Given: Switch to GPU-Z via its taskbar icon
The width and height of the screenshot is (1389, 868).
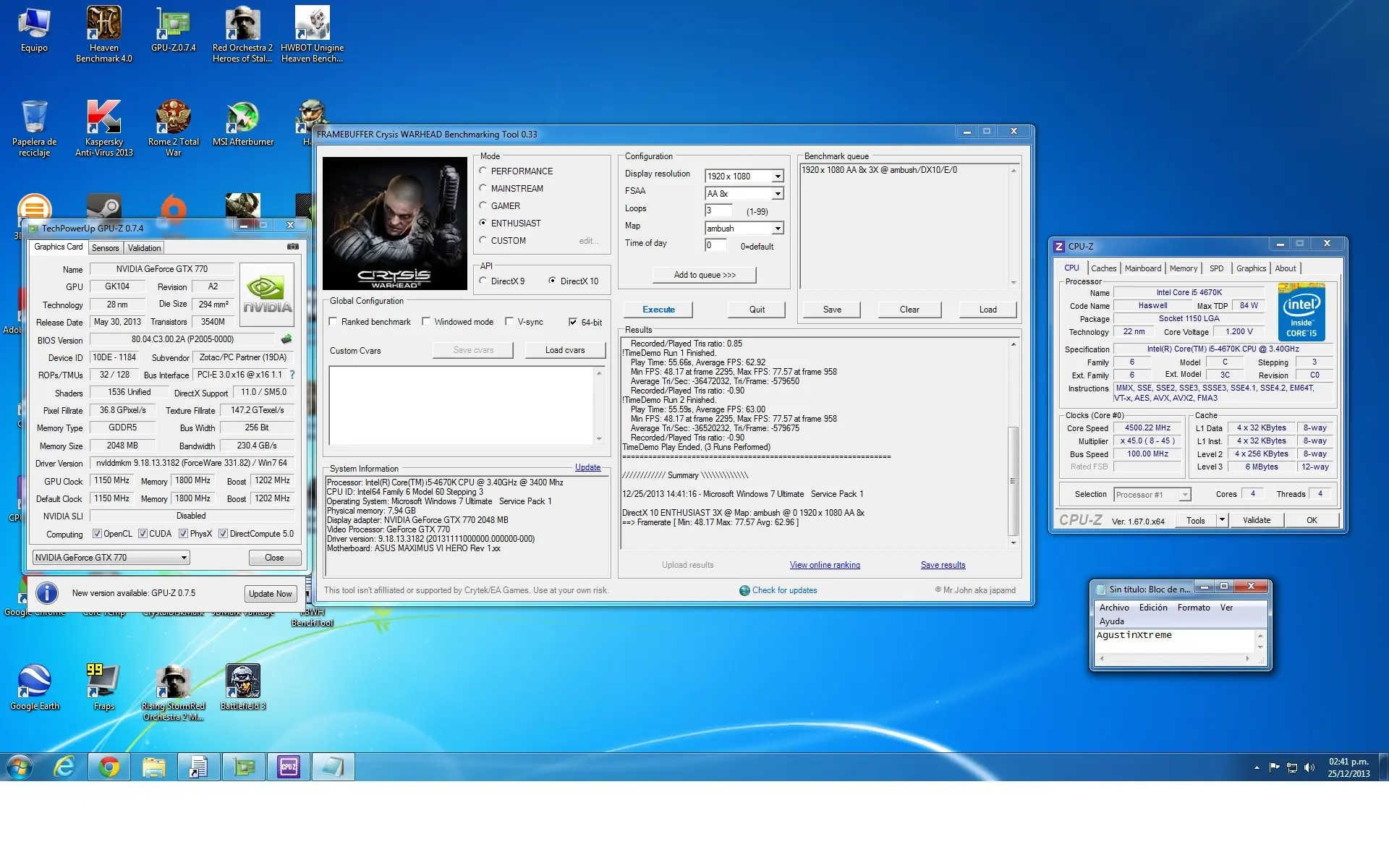Looking at the screenshot, I should pyautogui.click(x=244, y=767).
